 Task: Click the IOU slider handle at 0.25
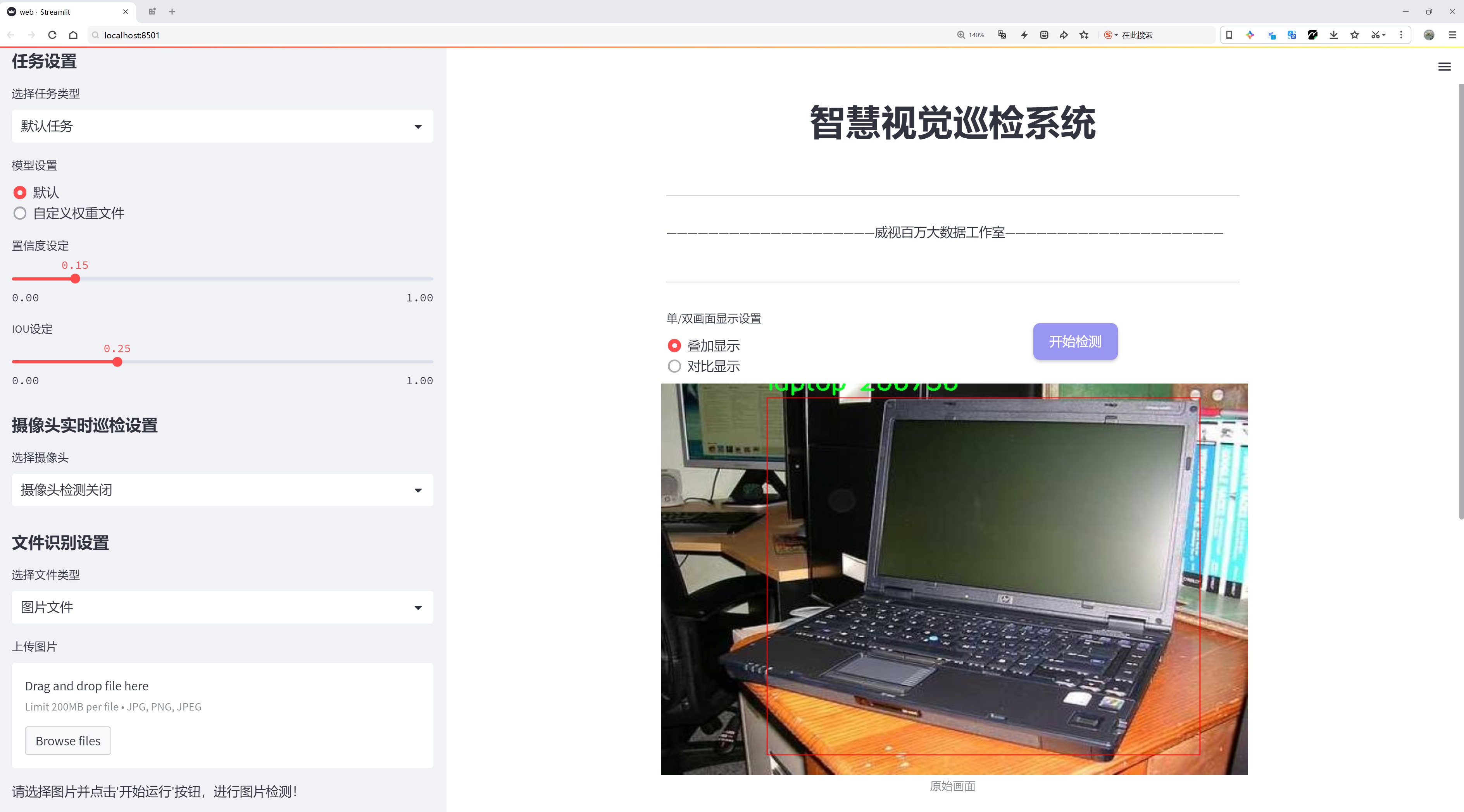coord(117,362)
